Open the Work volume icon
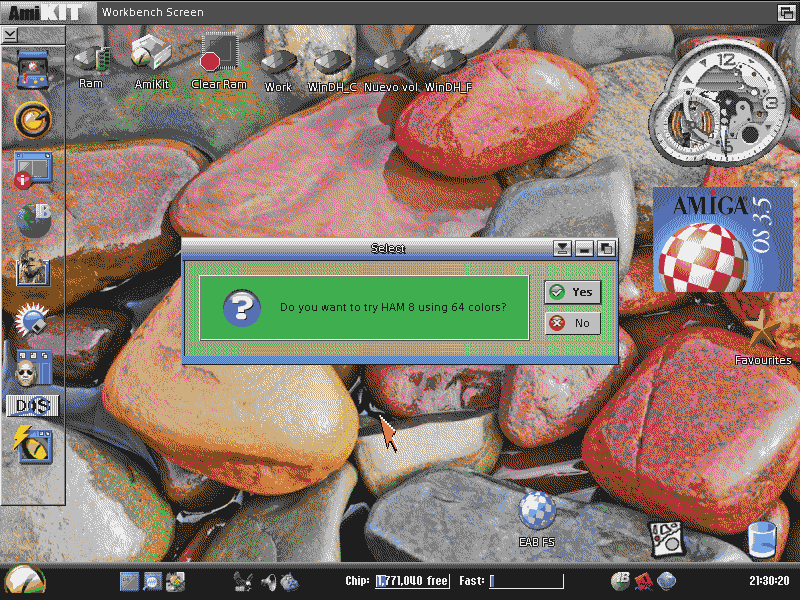Image resolution: width=800 pixels, height=600 pixels. pyautogui.click(x=278, y=71)
